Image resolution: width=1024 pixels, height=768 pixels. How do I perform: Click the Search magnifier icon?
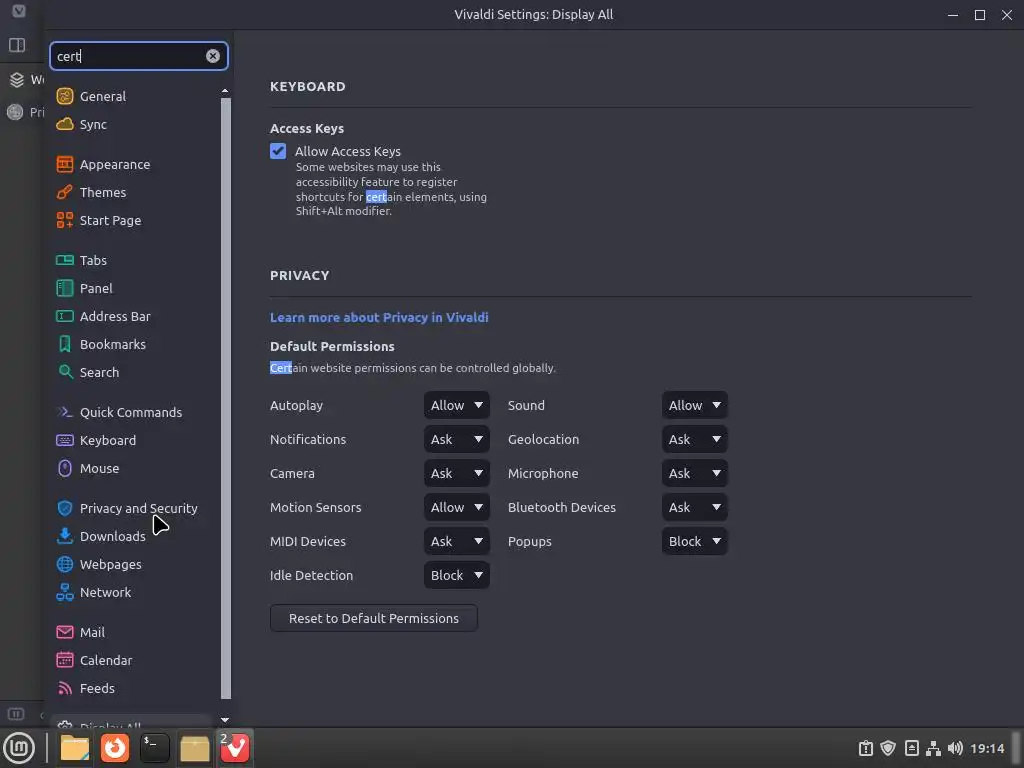(x=65, y=372)
